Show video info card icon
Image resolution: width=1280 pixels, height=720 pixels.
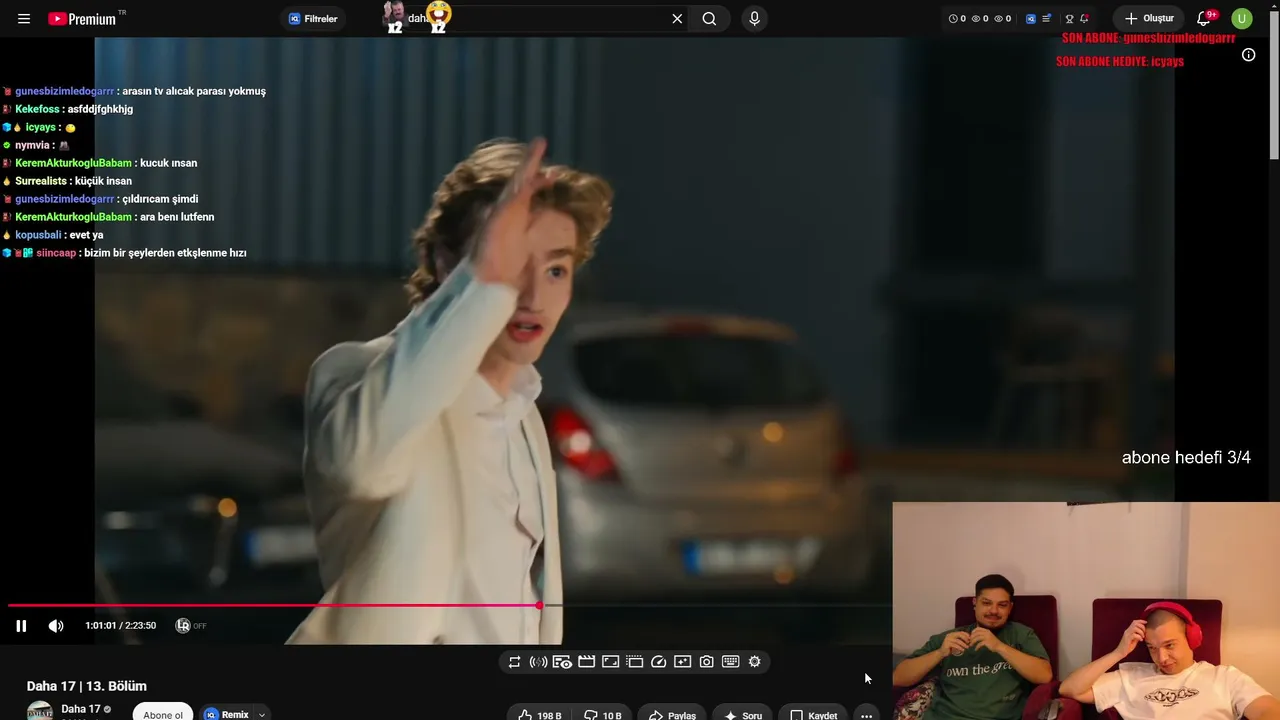[x=1248, y=55]
